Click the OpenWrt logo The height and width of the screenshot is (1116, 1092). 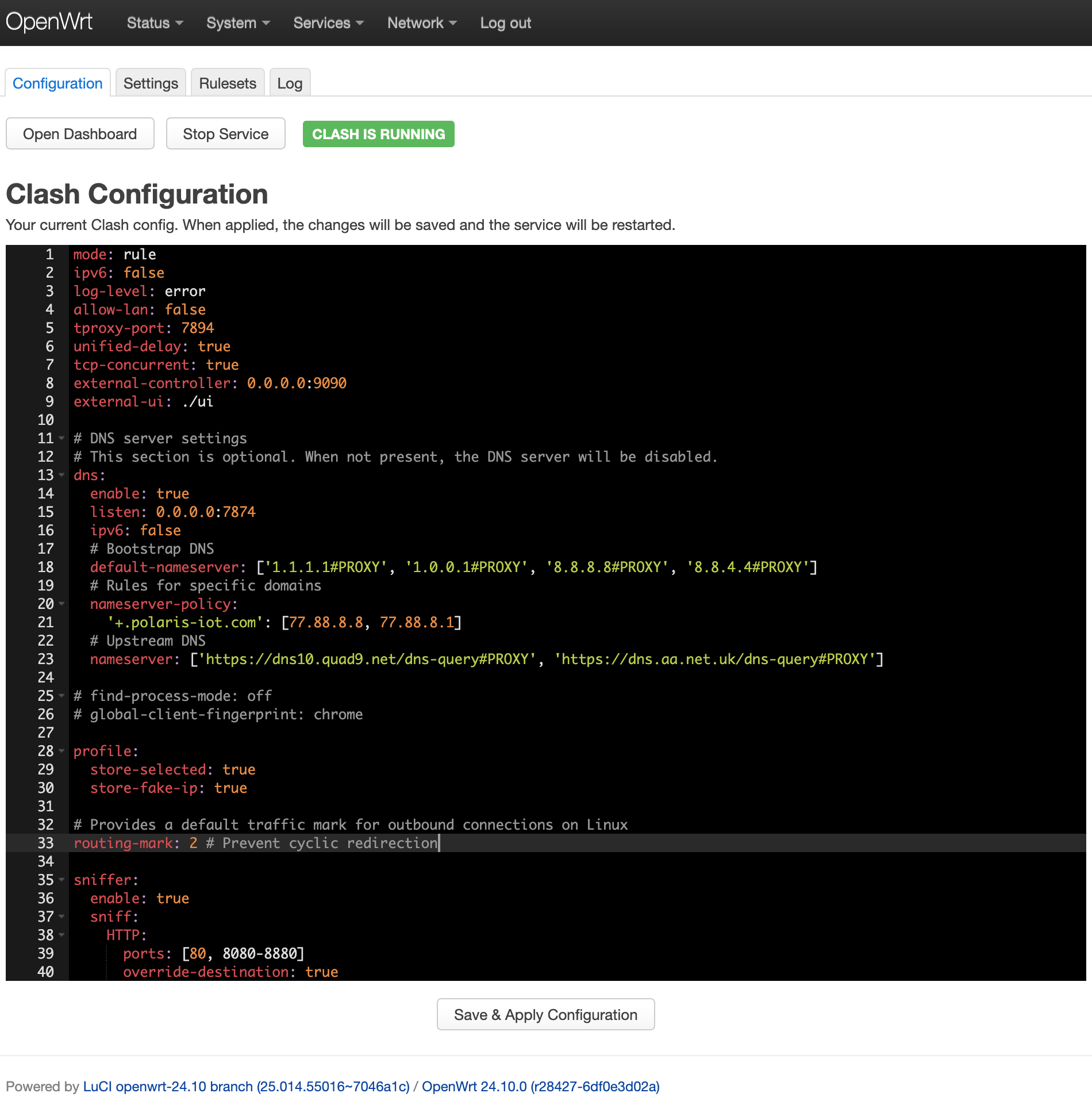coord(49,22)
